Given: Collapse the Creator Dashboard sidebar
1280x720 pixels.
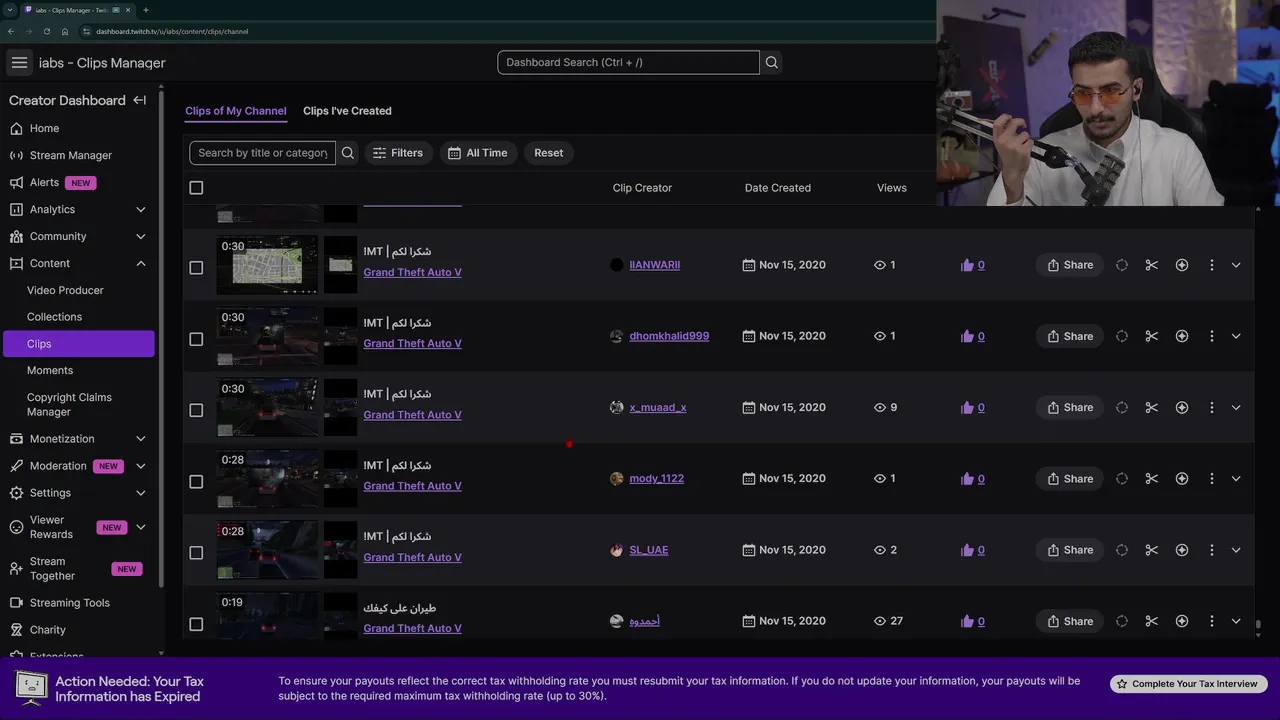Looking at the screenshot, I should (140, 100).
